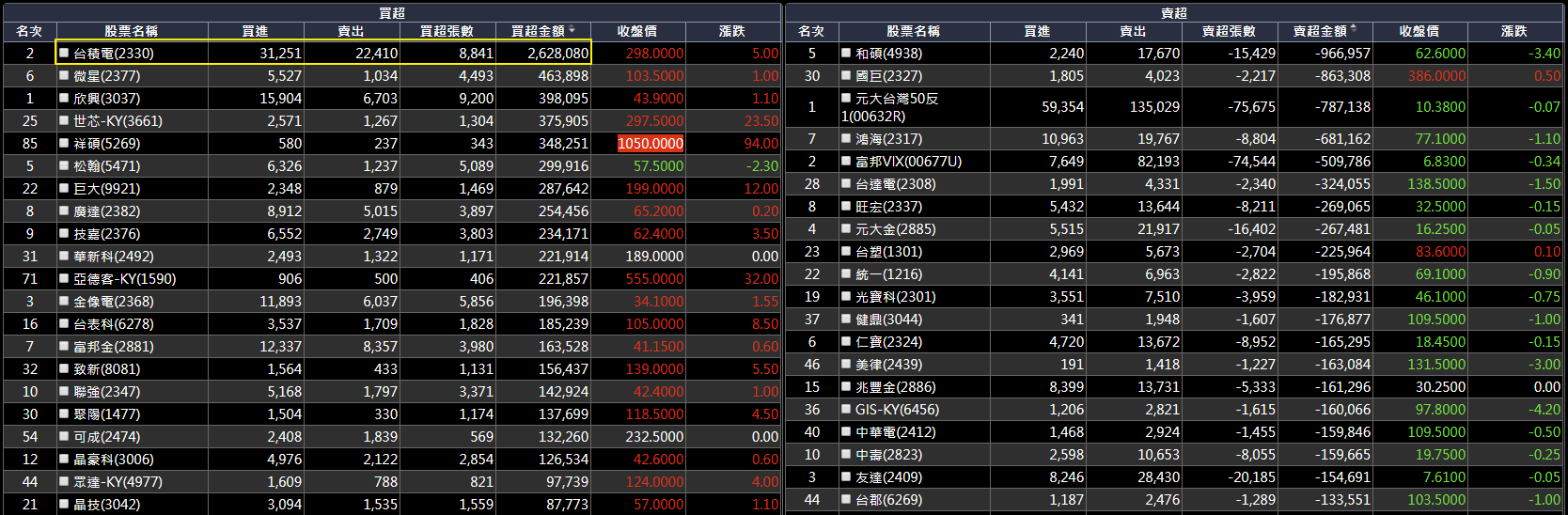The image size is (1568, 515).
Task: Toggle the sort arrow on 買超金額 header
Action: point(572,30)
